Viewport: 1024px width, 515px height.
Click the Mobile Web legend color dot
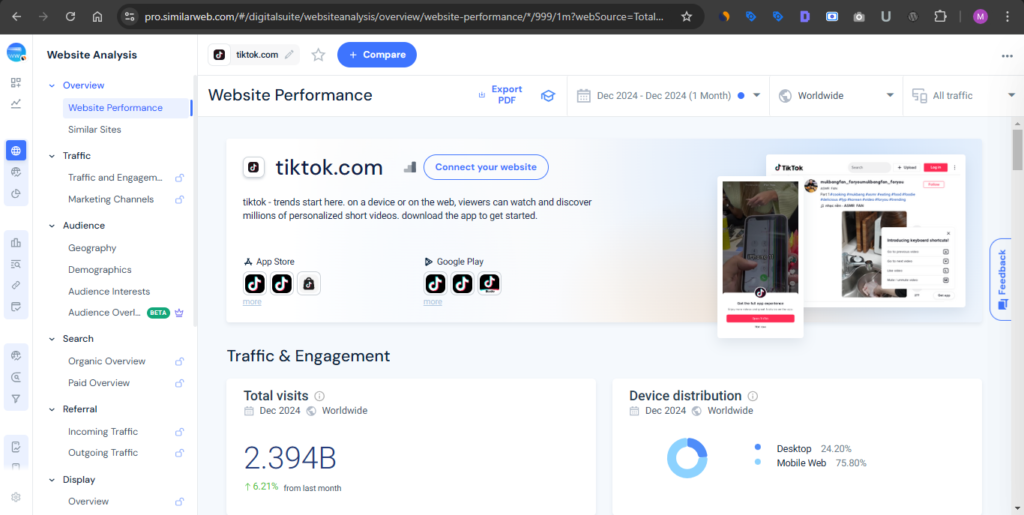(758, 462)
